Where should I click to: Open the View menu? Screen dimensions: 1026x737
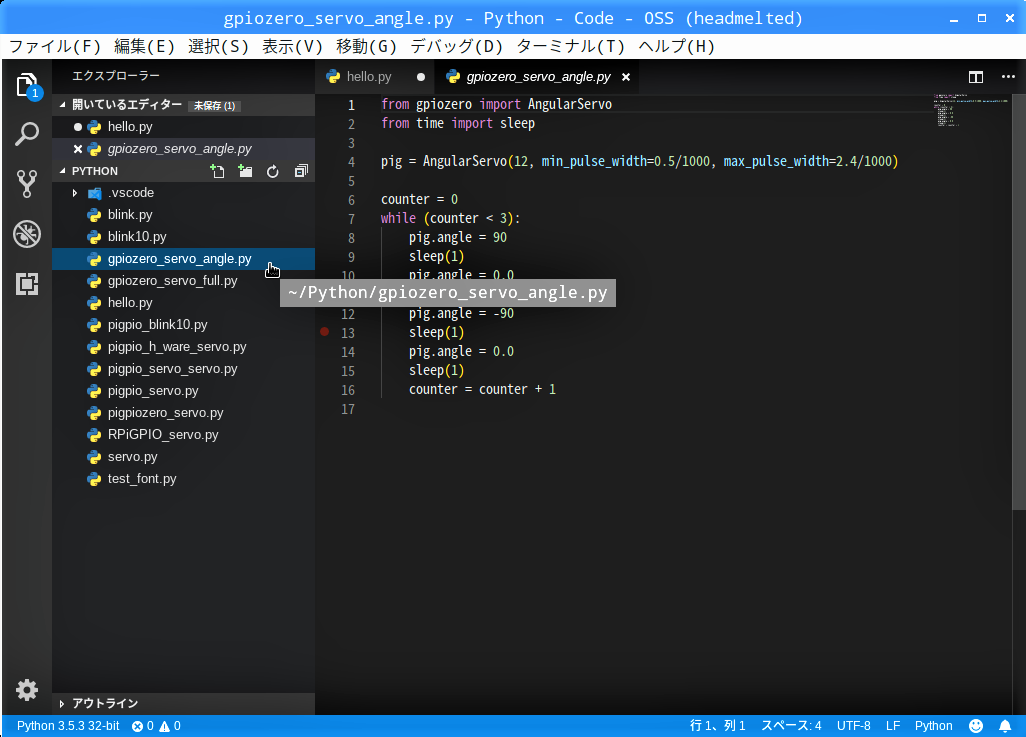pyautogui.click(x=292, y=46)
